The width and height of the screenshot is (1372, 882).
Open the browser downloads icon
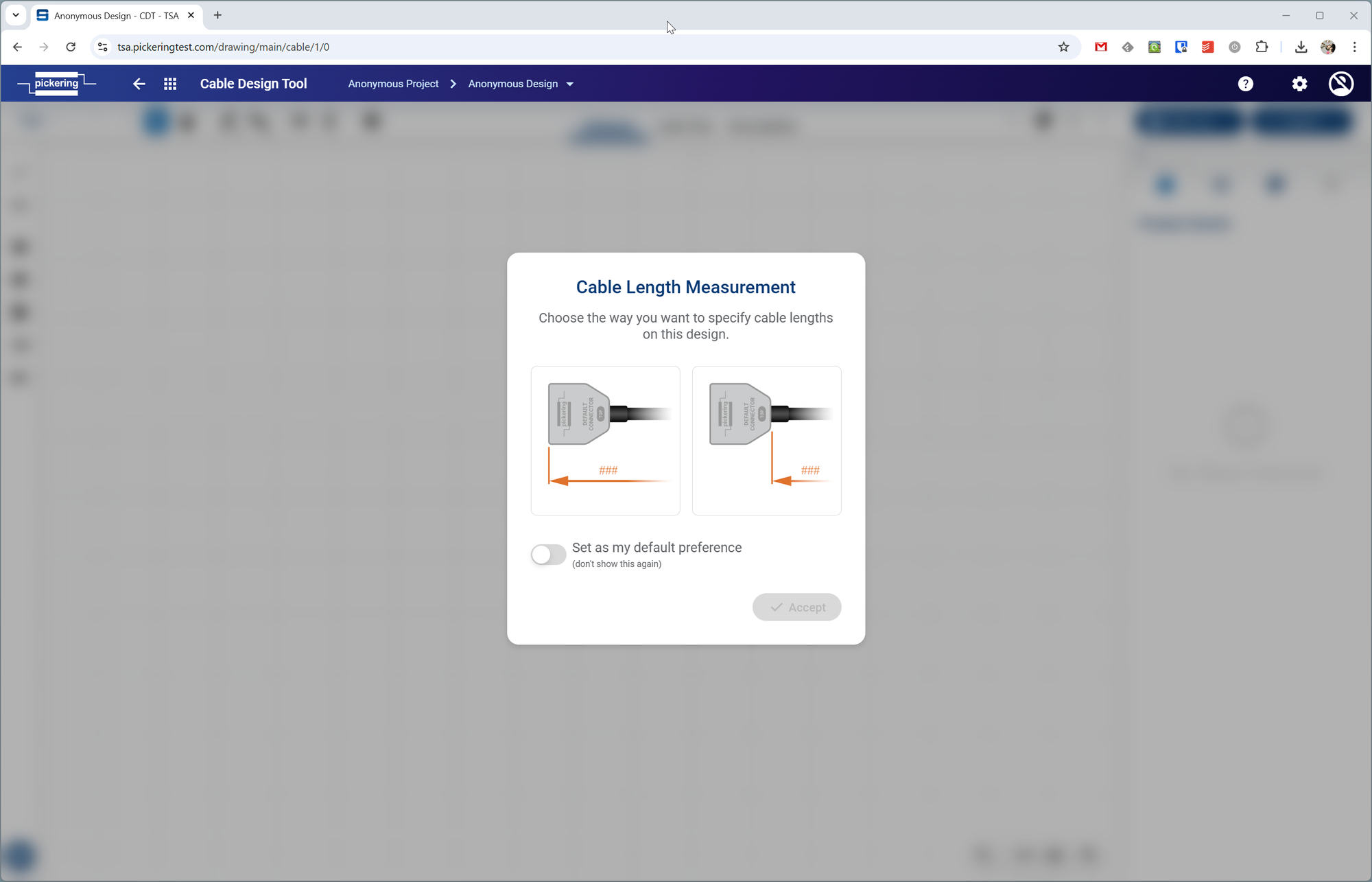(x=1301, y=47)
